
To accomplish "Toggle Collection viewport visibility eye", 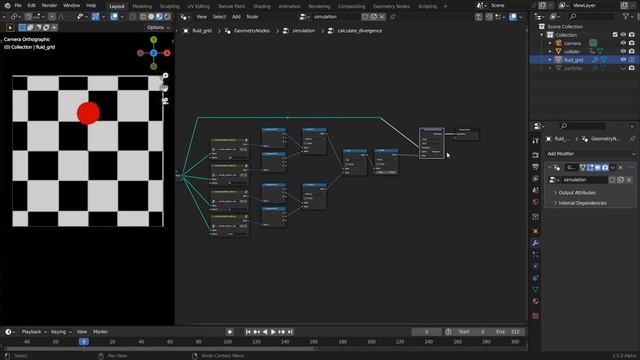I will (623, 35).
